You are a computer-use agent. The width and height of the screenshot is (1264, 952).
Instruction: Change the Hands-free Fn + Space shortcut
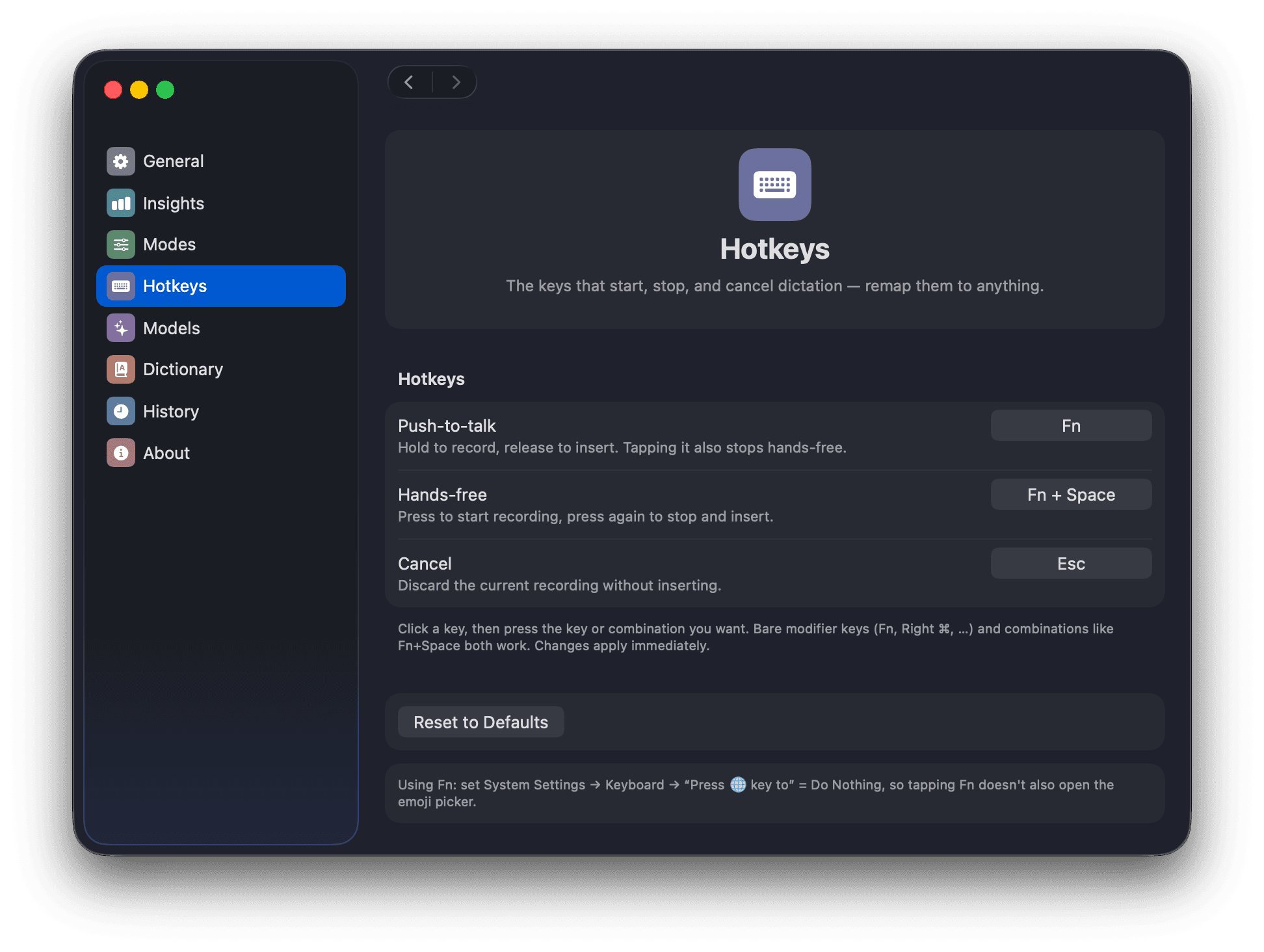click(x=1071, y=494)
